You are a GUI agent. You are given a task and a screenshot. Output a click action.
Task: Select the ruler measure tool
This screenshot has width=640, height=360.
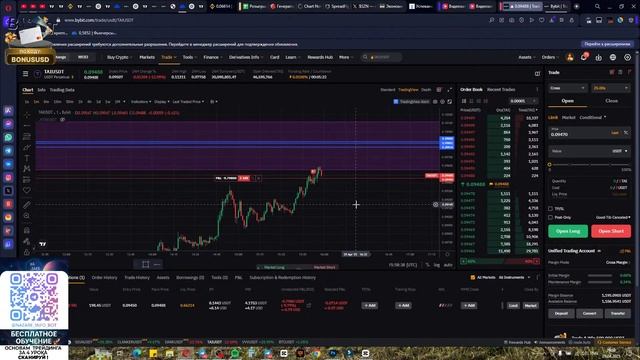click(27, 204)
